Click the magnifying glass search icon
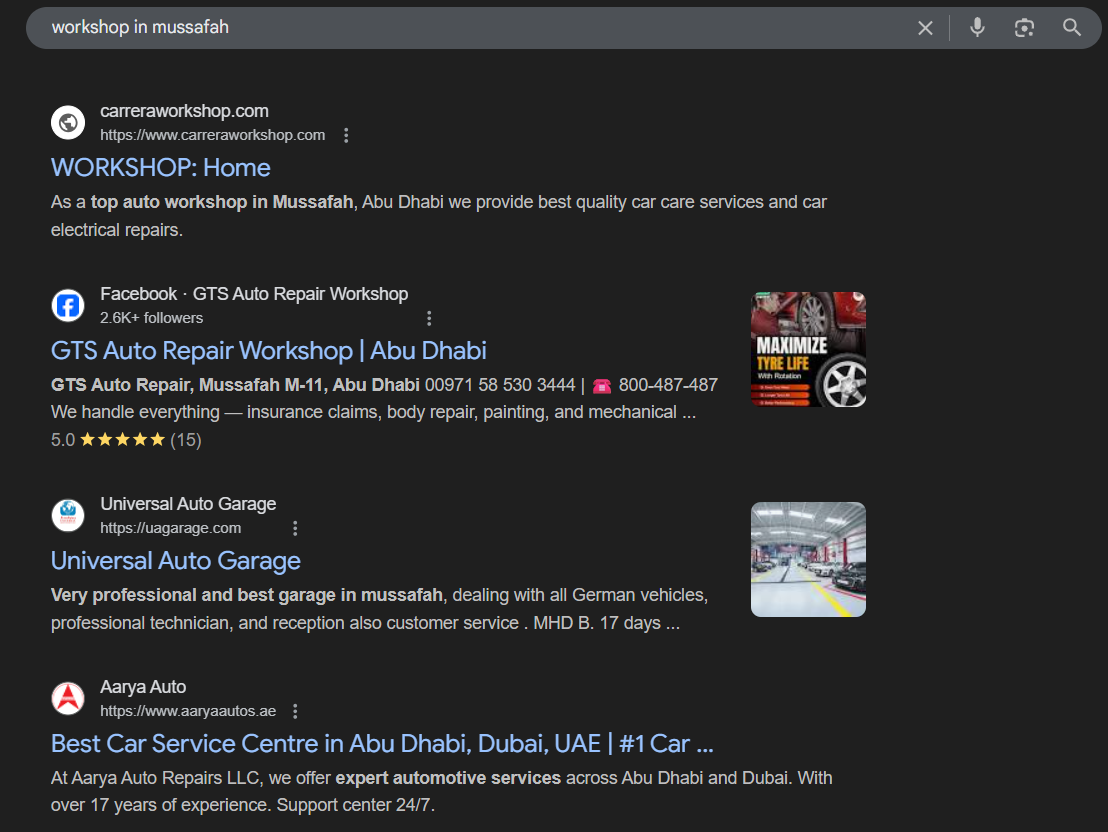Image resolution: width=1108 pixels, height=832 pixels. 1072,27
